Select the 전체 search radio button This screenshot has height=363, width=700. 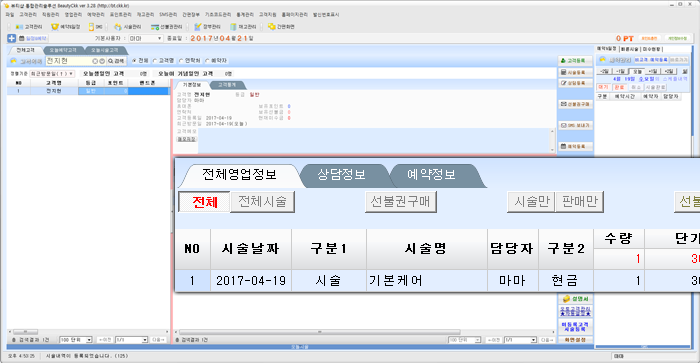click(140, 61)
